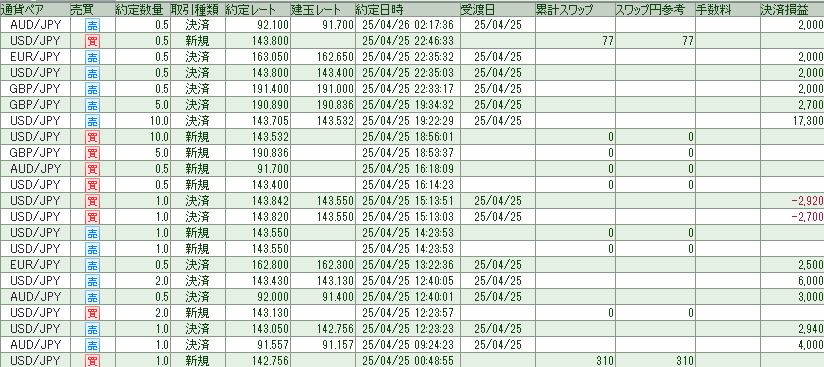This screenshot has height=367, width=824.
Task: Click sell icon in USD/JPY 19:22:29 row
Action: tap(92, 121)
